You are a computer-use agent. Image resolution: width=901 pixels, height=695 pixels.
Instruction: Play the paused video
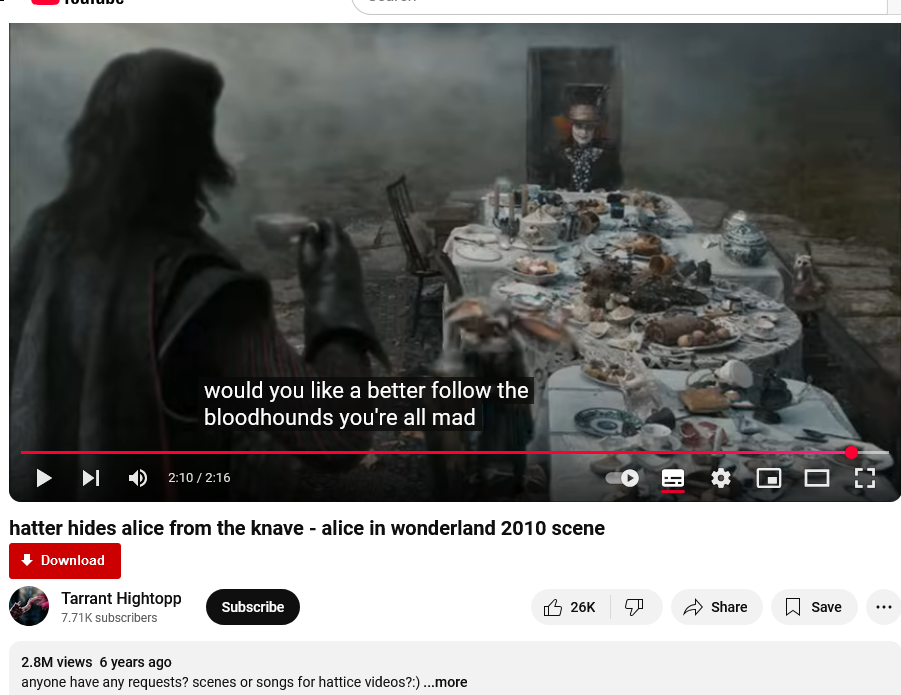pyautogui.click(x=44, y=478)
